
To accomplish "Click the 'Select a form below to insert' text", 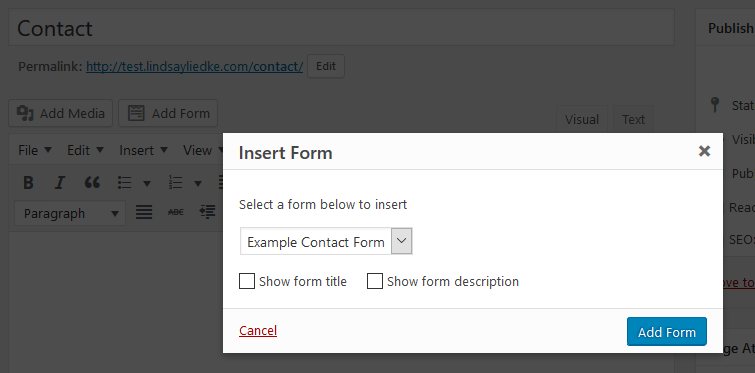I will coord(323,205).
